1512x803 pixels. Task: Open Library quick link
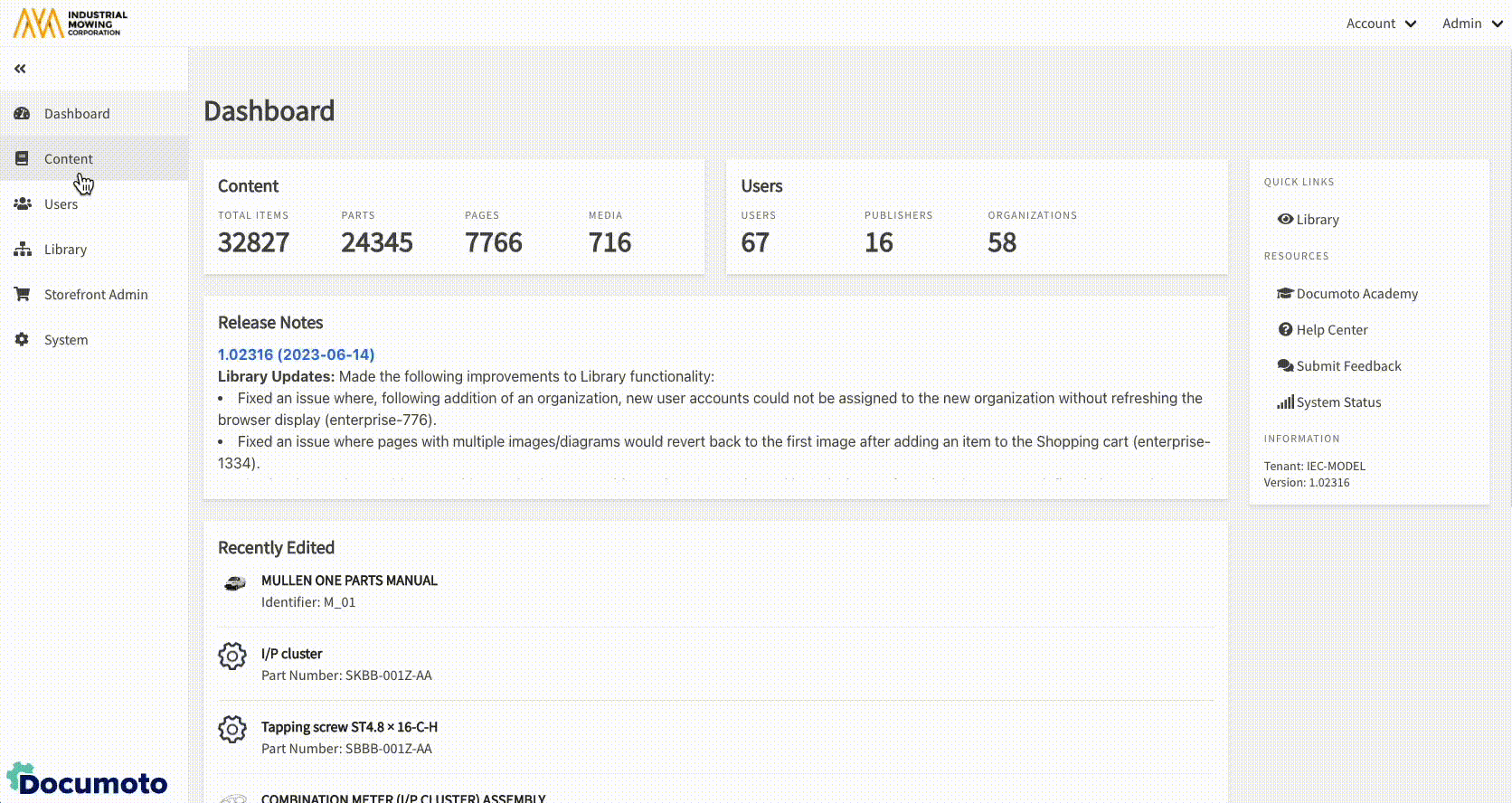[x=1317, y=220]
